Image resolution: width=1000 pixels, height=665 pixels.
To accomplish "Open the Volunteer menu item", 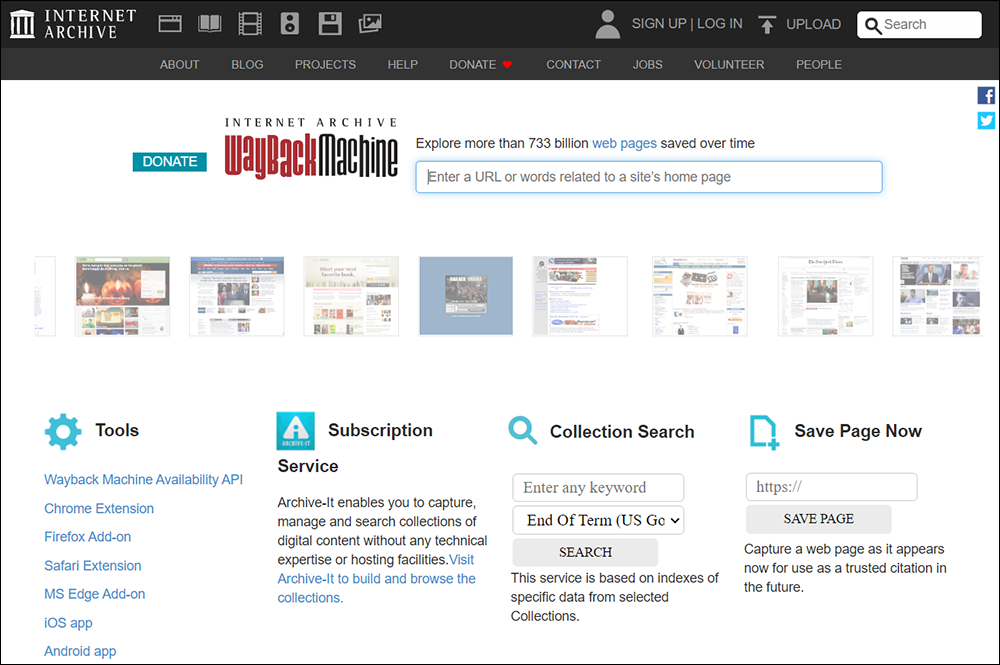I will click(x=729, y=64).
